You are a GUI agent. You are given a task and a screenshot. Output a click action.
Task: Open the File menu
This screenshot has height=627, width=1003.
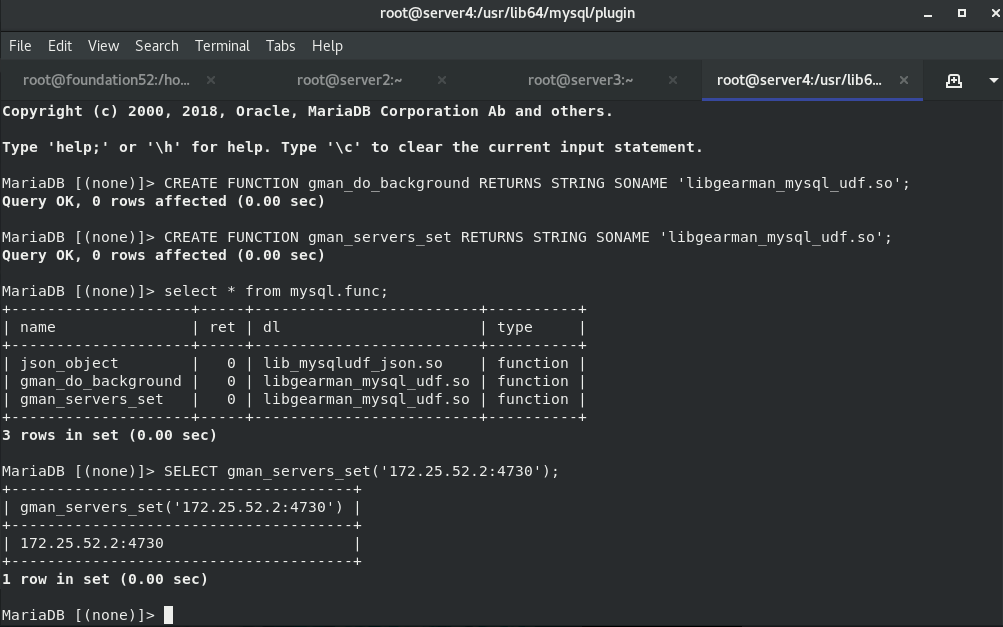[20, 46]
